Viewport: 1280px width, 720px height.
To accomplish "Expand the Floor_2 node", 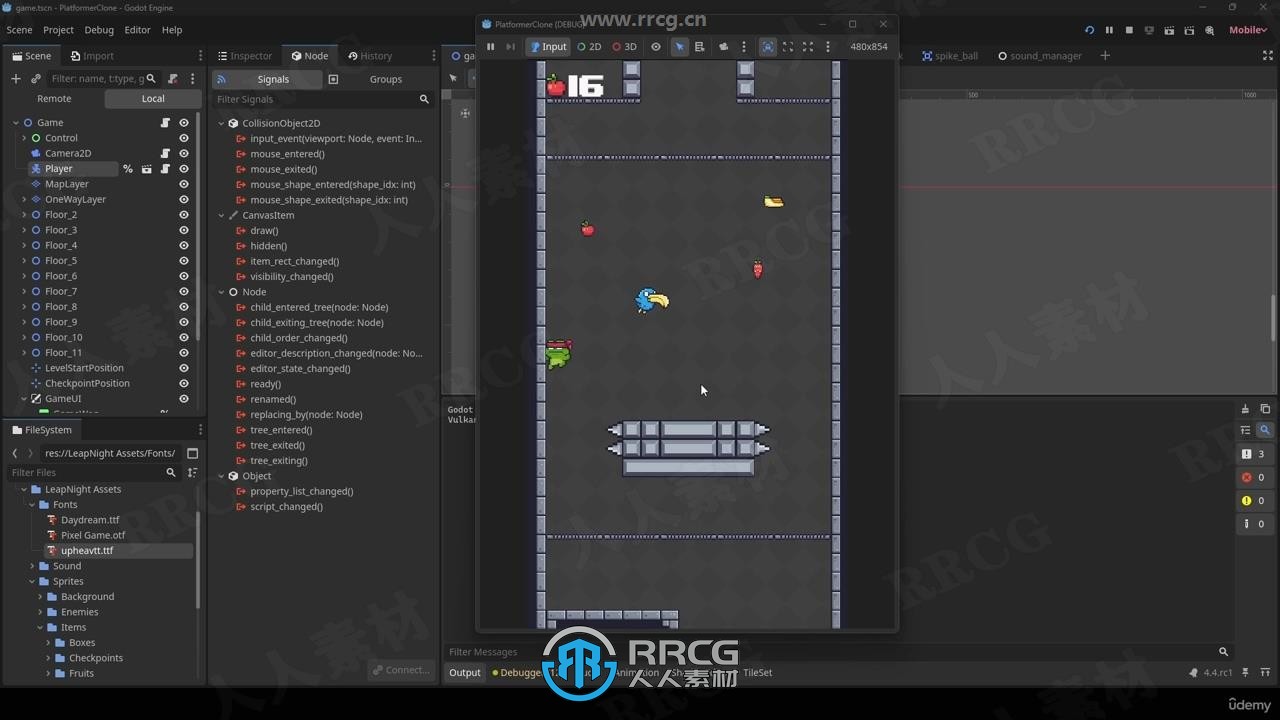I will coord(24,215).
